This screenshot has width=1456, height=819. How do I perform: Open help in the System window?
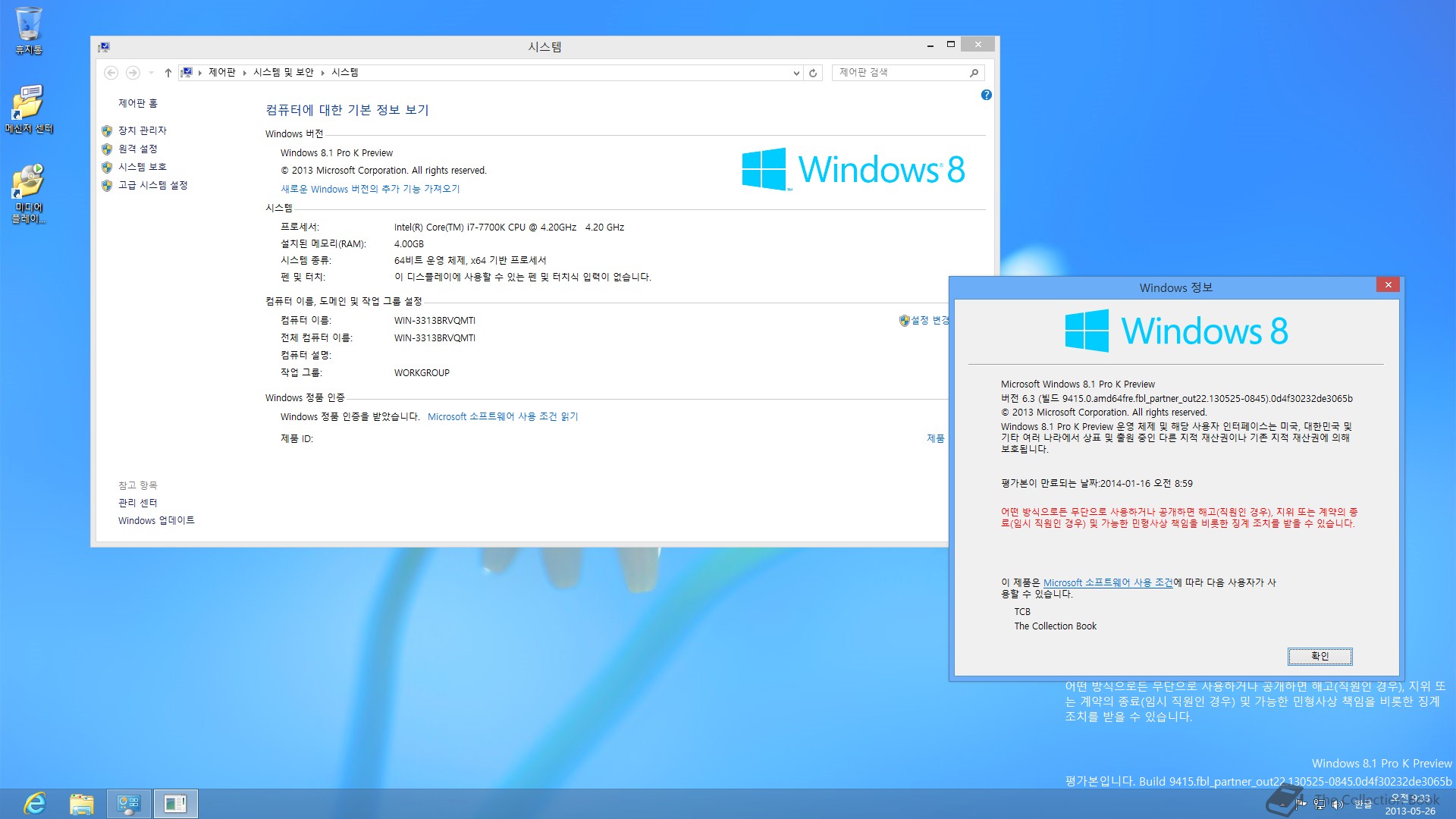click(x=986, y=95)
